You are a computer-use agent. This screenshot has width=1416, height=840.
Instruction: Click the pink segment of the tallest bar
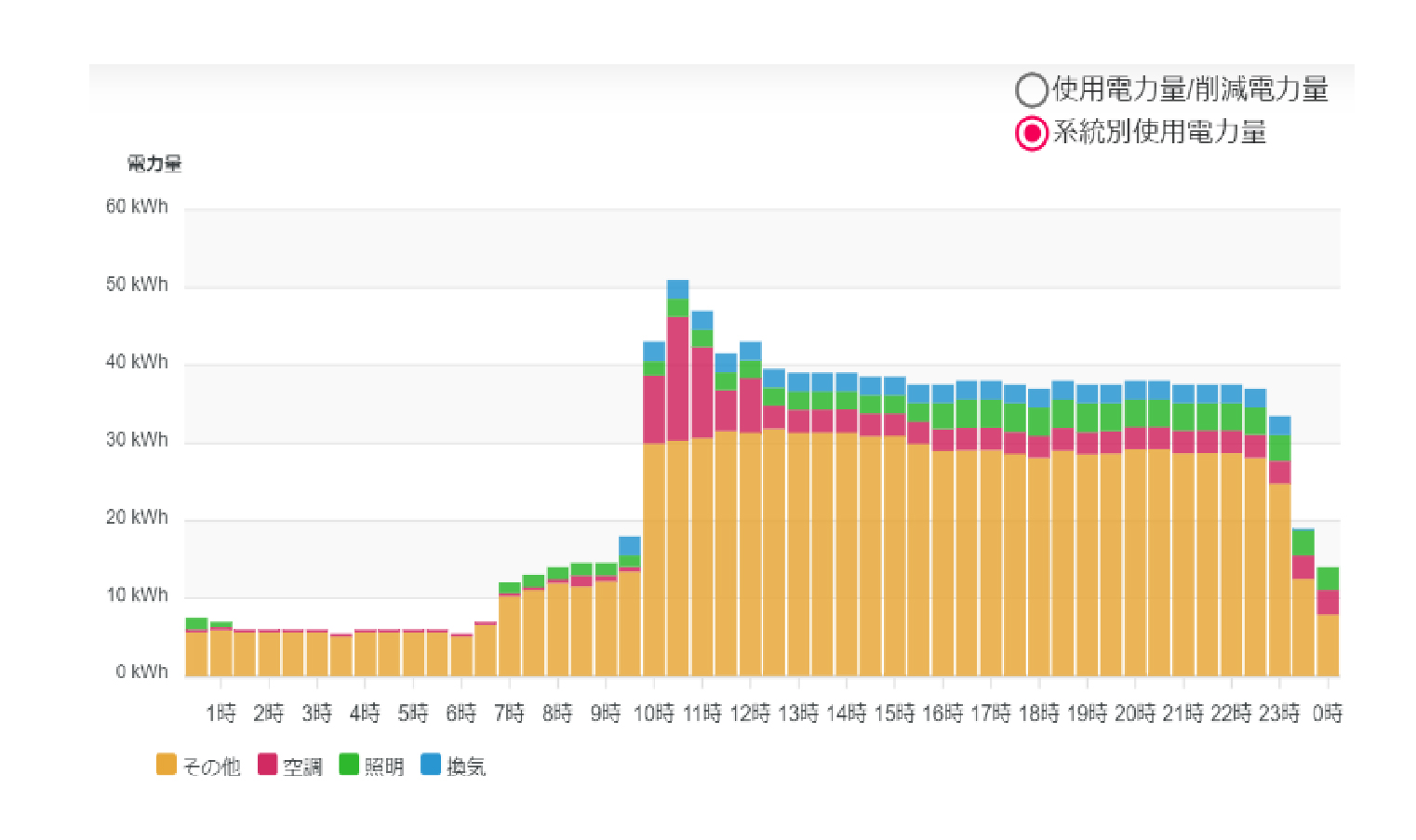pyautogui.click(x=677, y=378)
